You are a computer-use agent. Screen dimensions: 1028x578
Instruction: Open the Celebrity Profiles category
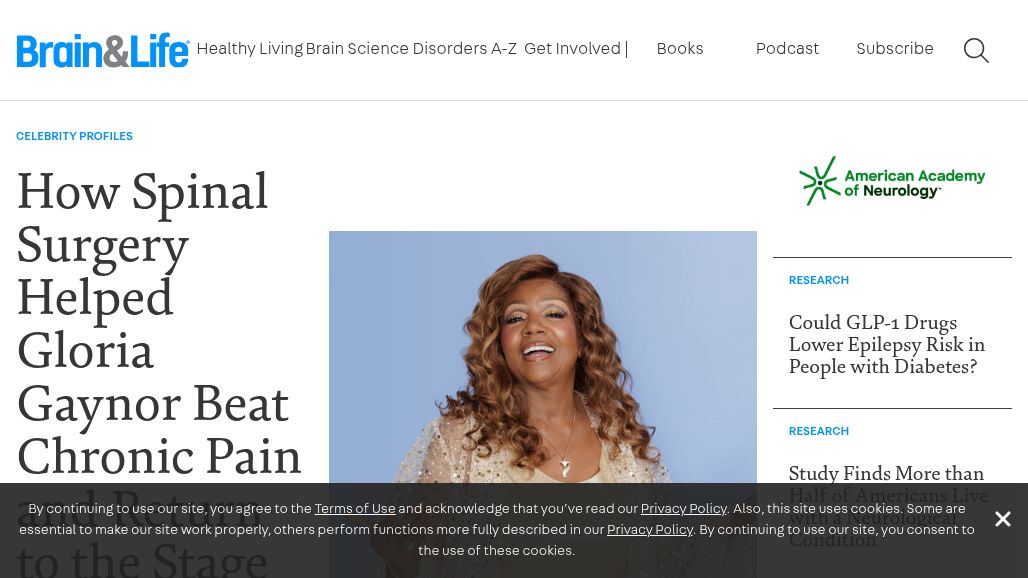pyautogui.click(x=75, y=136)
